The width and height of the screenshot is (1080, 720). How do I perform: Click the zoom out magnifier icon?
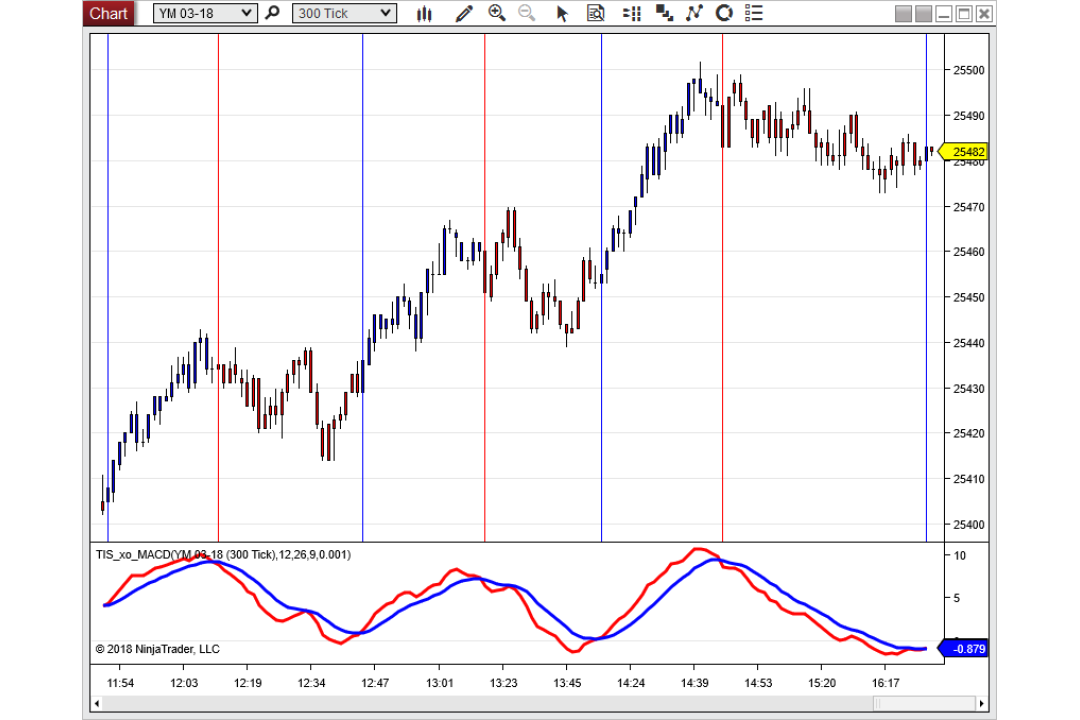tap(527, 13)
